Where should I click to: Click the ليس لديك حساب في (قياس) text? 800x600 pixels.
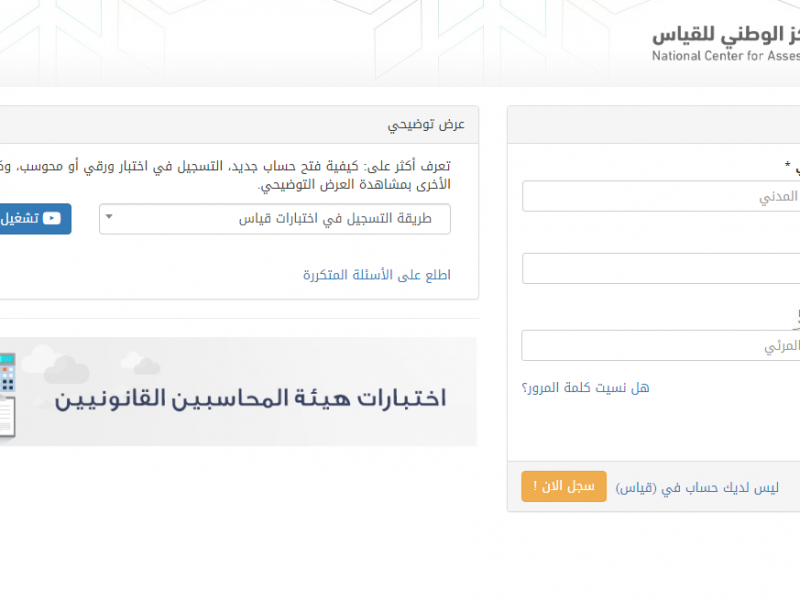click(697, 488)
